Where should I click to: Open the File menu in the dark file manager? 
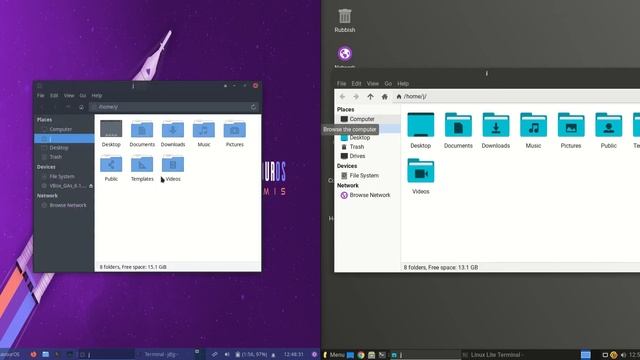pyautogui.click(x=41, y=96)
